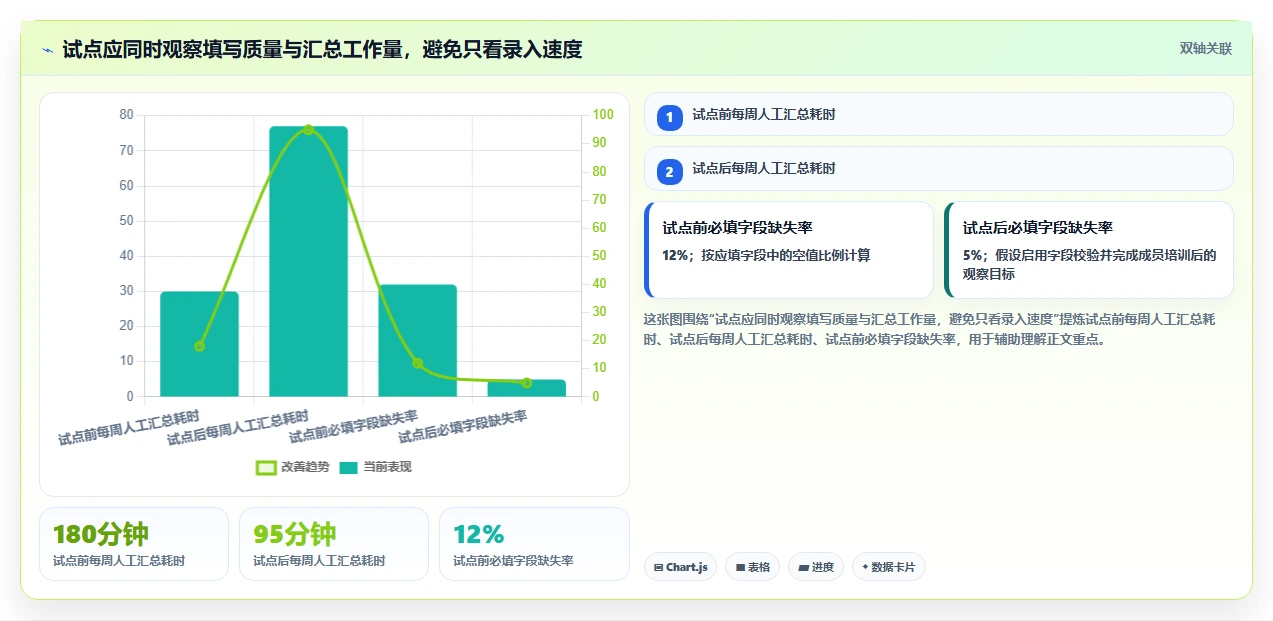Click the summary paragraph starting 这张图围绕

coord(930,329)
